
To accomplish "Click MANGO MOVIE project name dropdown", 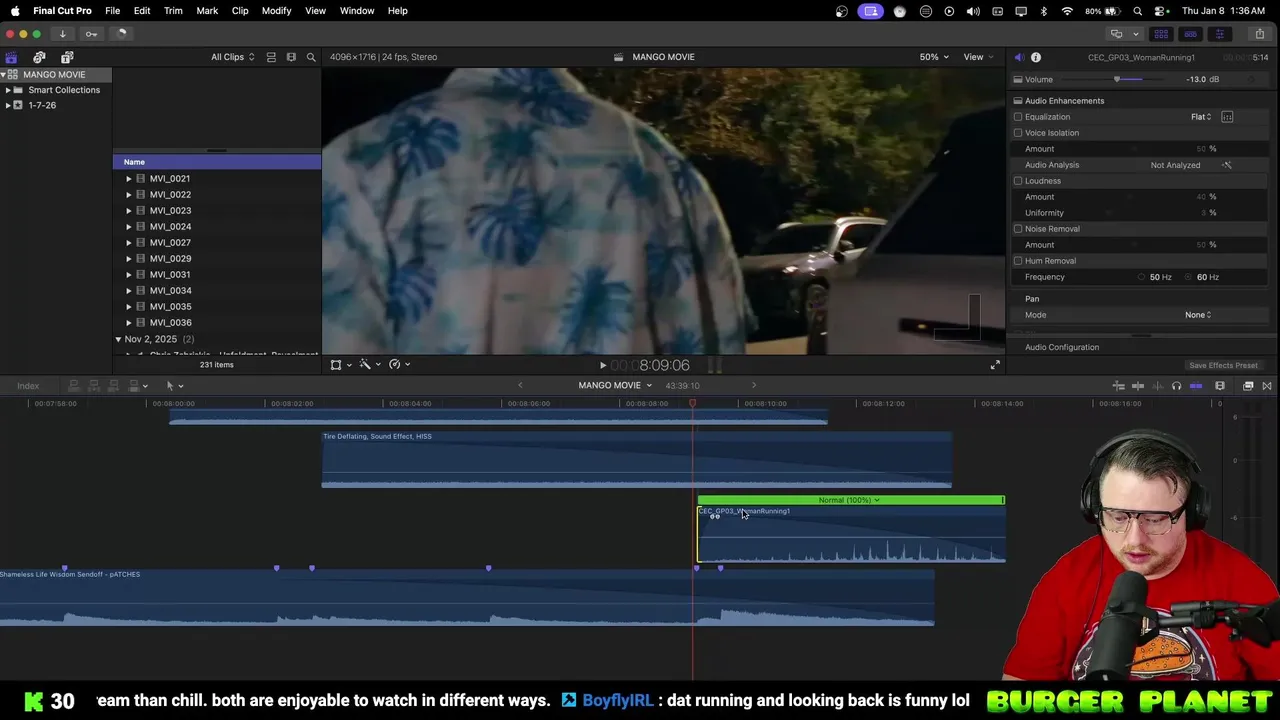I will (x=614, y=386).
